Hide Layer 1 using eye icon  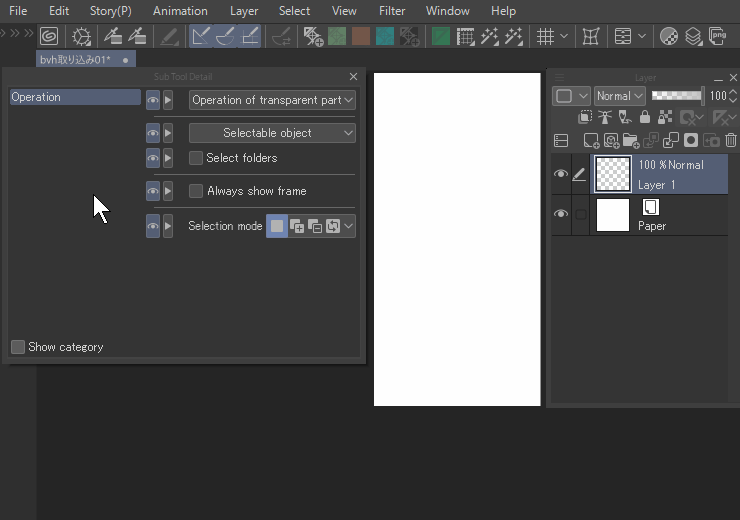(x=560, y=174)
